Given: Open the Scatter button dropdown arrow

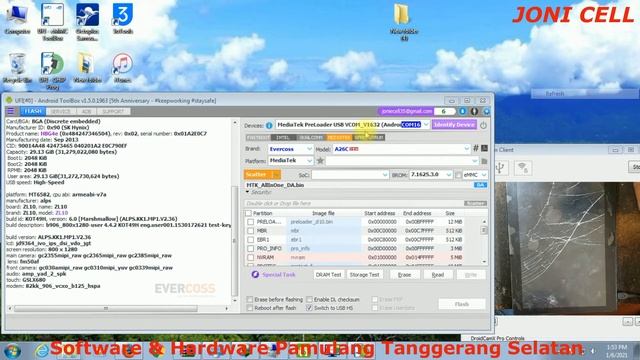Looking at the screenshot, I should [277, 175].
